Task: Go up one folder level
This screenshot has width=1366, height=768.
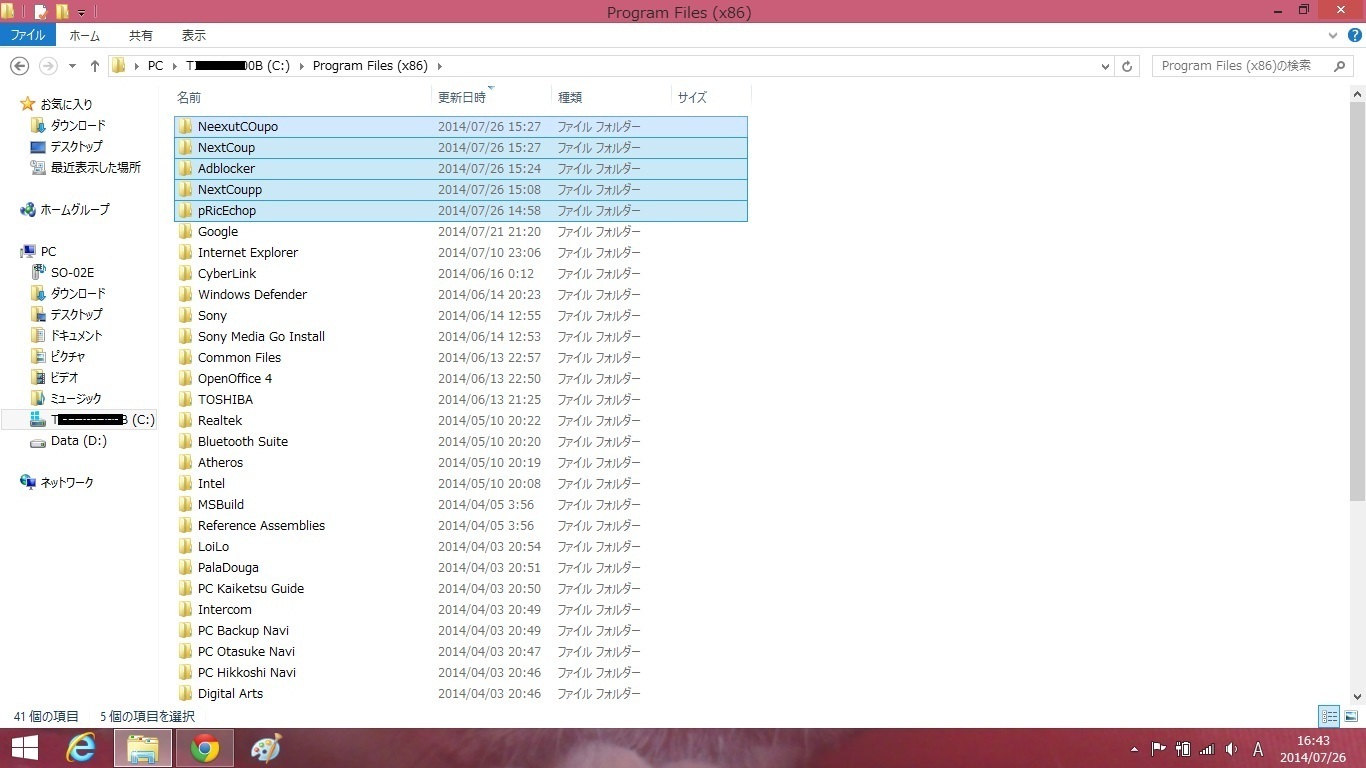Action: (x=95, y=66)
